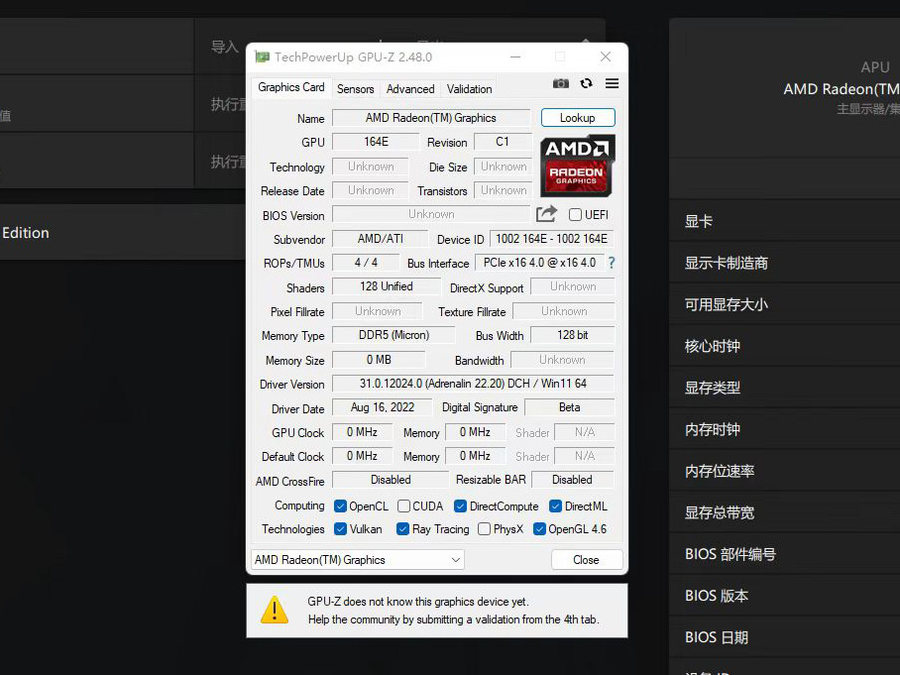Click the Name field with AMD Radeon Graphics
This screenshot has height=675, width=900.
click(431, 118)
